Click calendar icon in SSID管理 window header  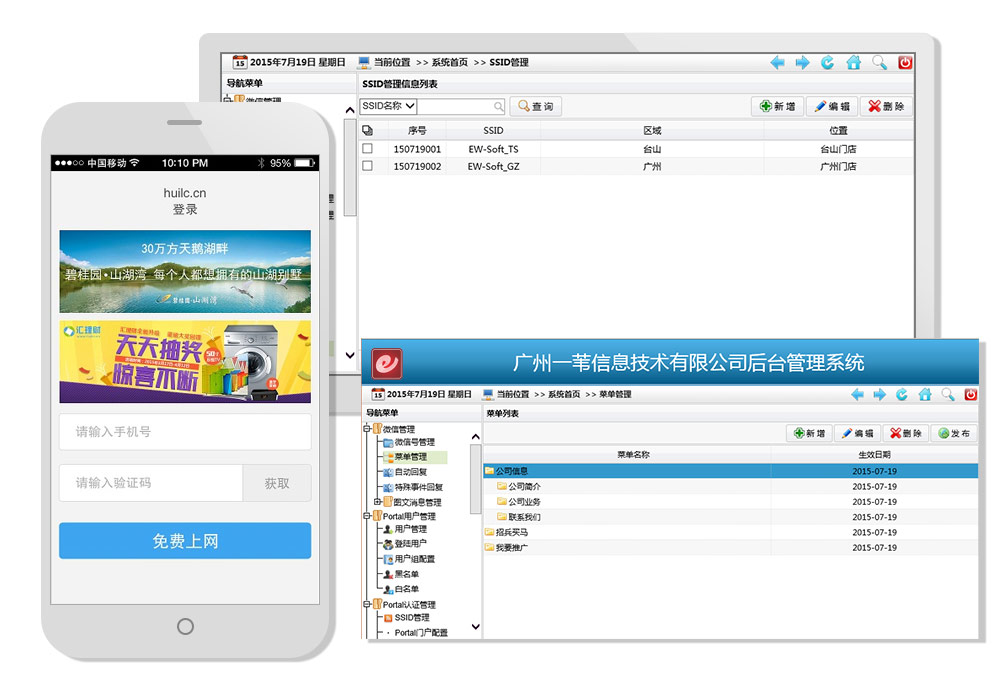click(240, 63)
